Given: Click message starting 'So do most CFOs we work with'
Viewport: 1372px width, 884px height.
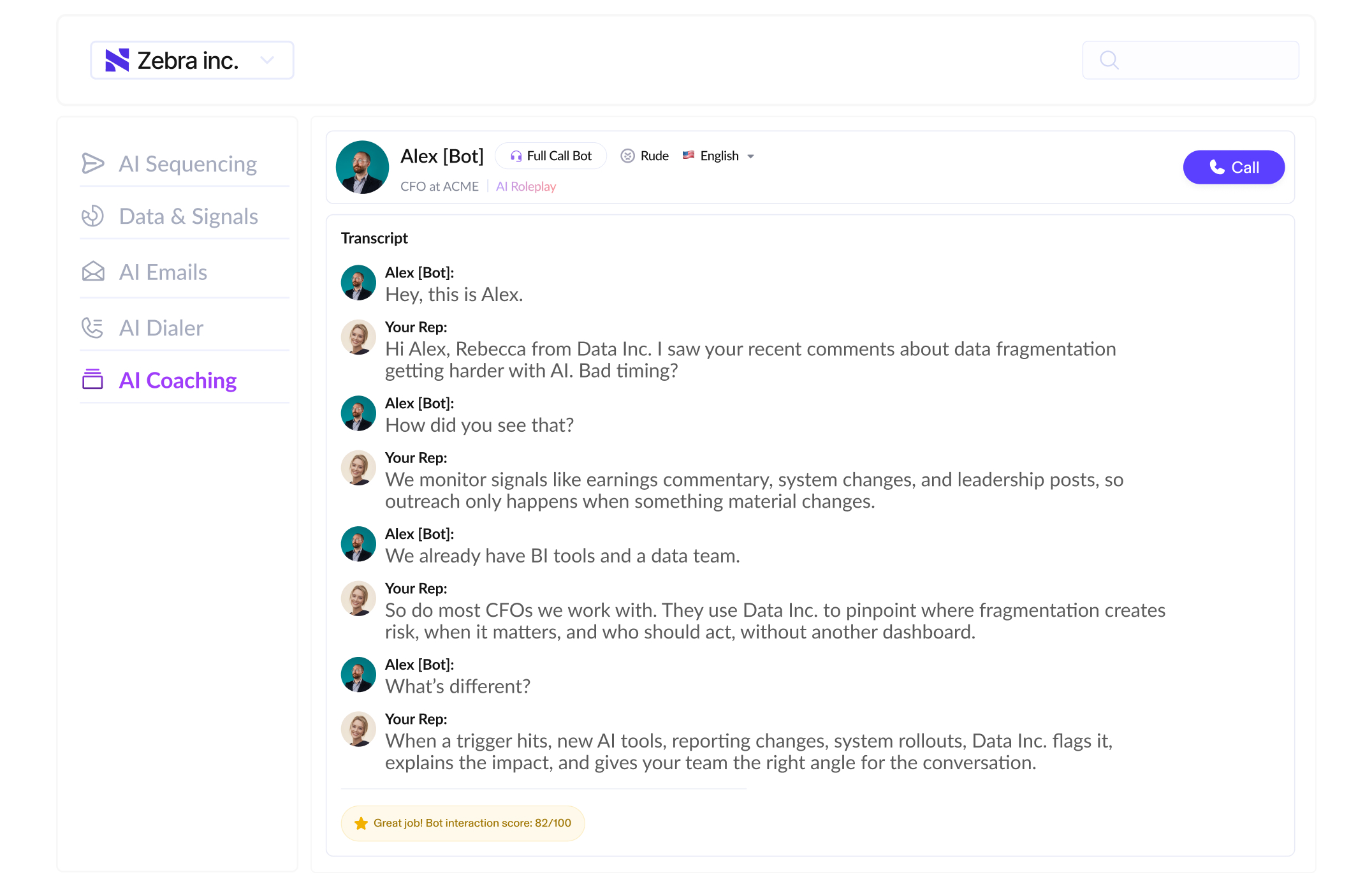Looking at the screenshot, I should (x=775, y=621).
